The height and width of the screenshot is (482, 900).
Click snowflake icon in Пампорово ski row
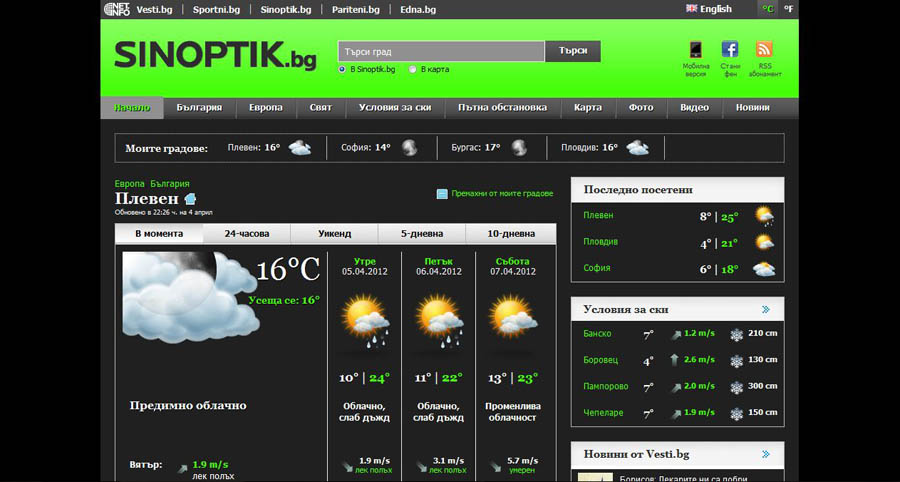[x=736, y=387]
